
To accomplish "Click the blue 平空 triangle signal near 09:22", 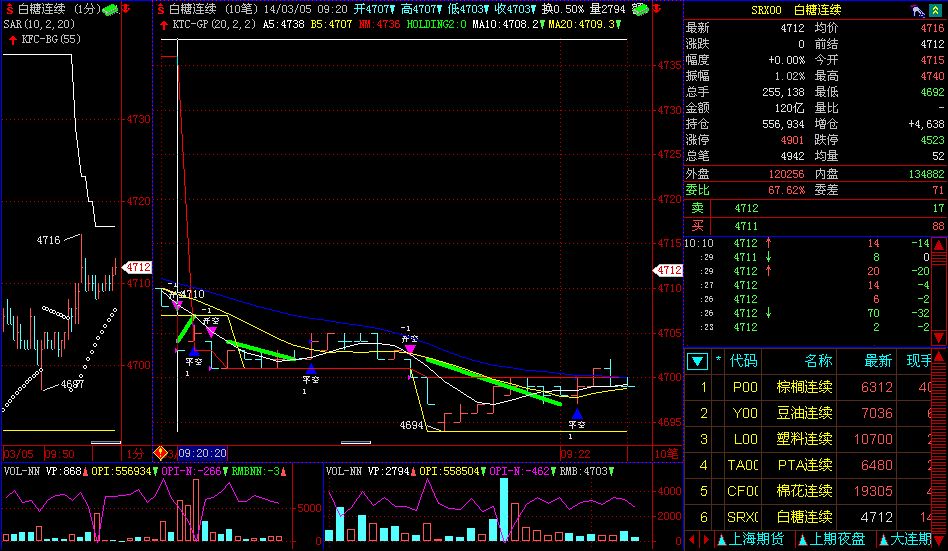I will pyautogui.click(x=576, y=413).
